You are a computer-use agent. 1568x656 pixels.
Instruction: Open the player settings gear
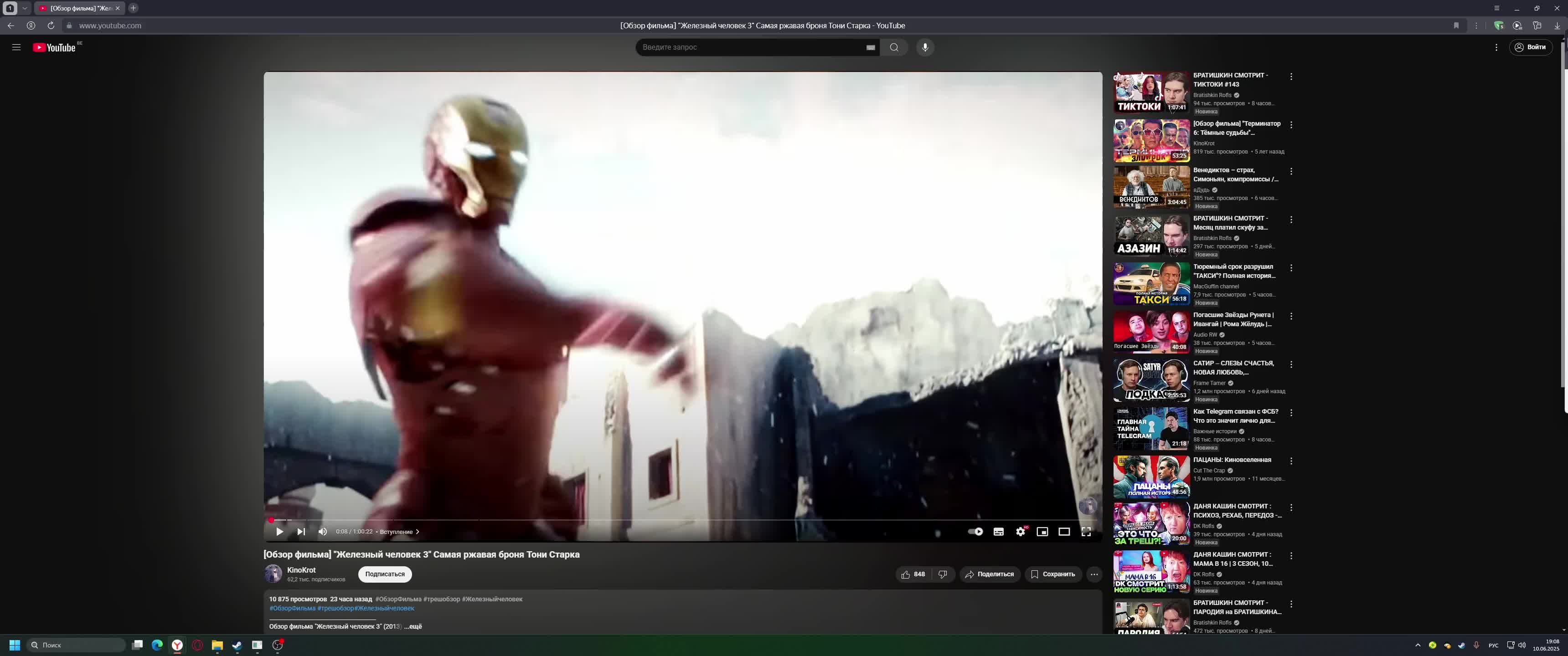(1020, 531)
